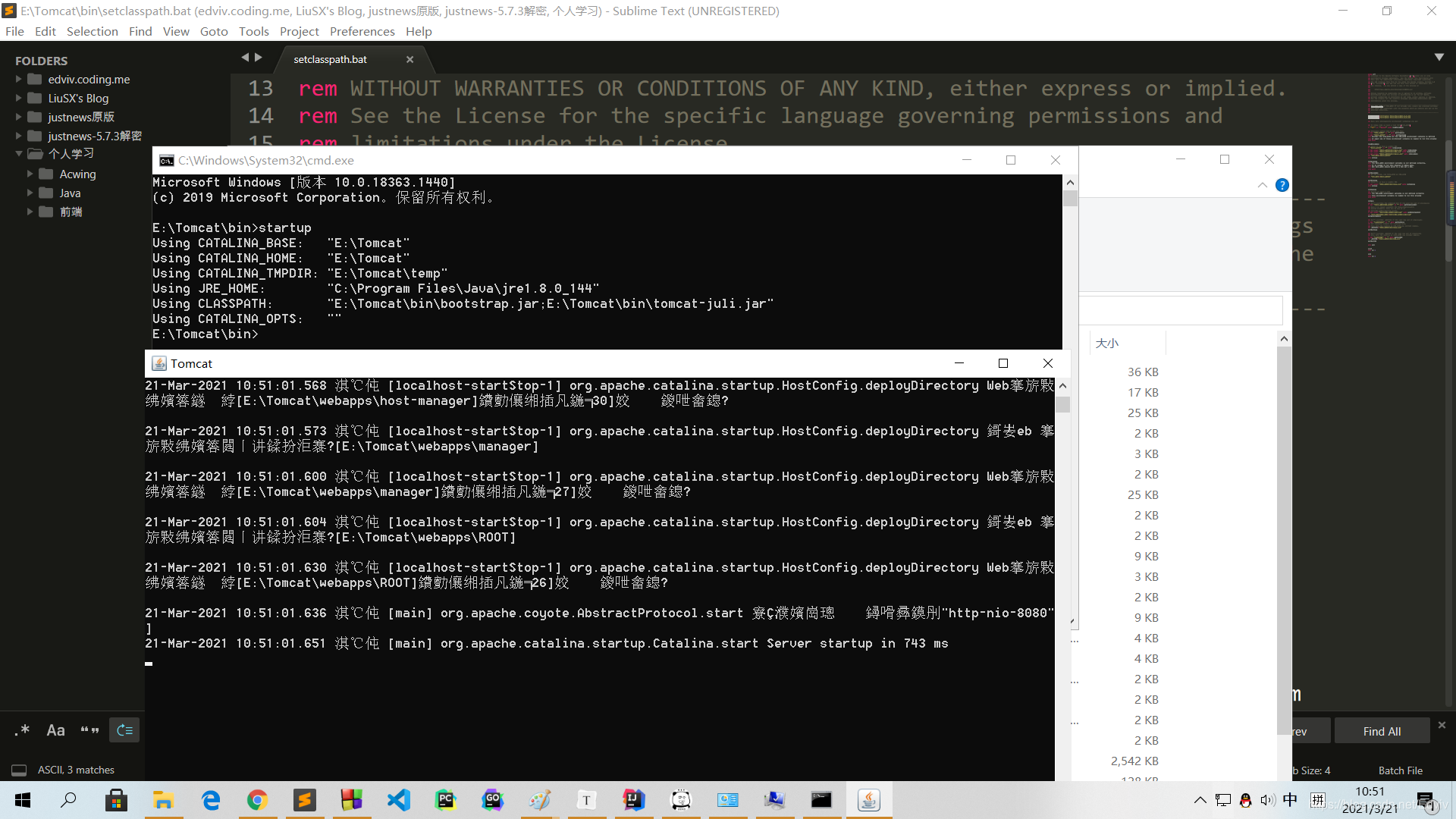This screenshot has width=1456, height=819.
Task: Go to next tab arrow
Action: 259,57
